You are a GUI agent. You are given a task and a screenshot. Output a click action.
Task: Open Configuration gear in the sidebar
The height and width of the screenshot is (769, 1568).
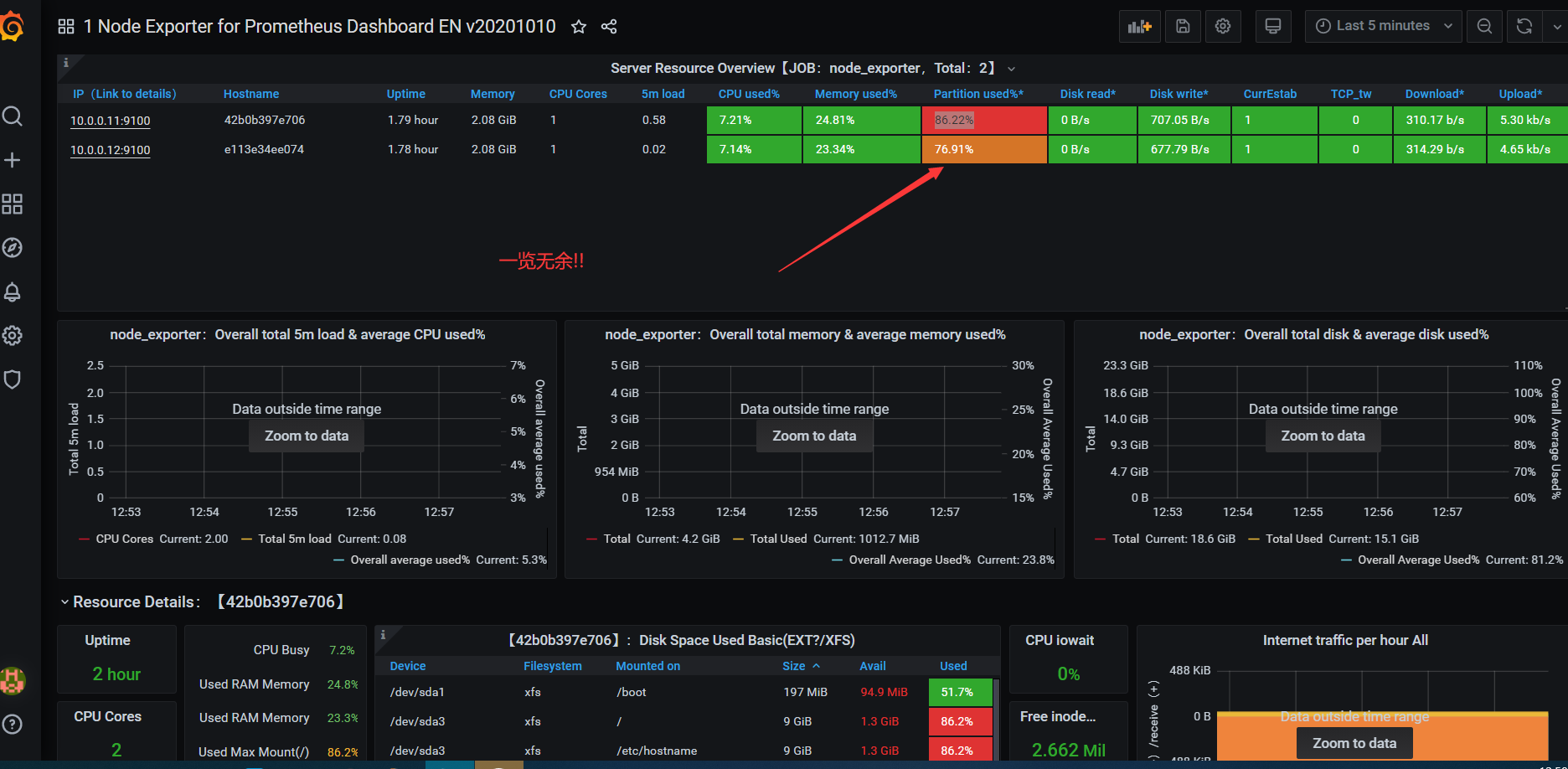(12, 336)
